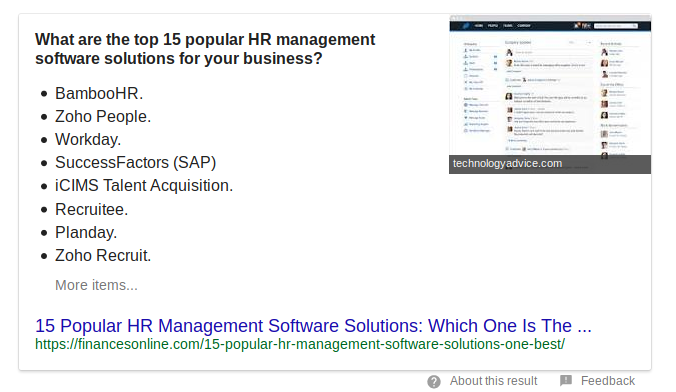Image resolution: width=676 pixels, height=392 pixels.
Task: Click the Feedback text link
Action: pyautogui.click(x=607, y=381)
